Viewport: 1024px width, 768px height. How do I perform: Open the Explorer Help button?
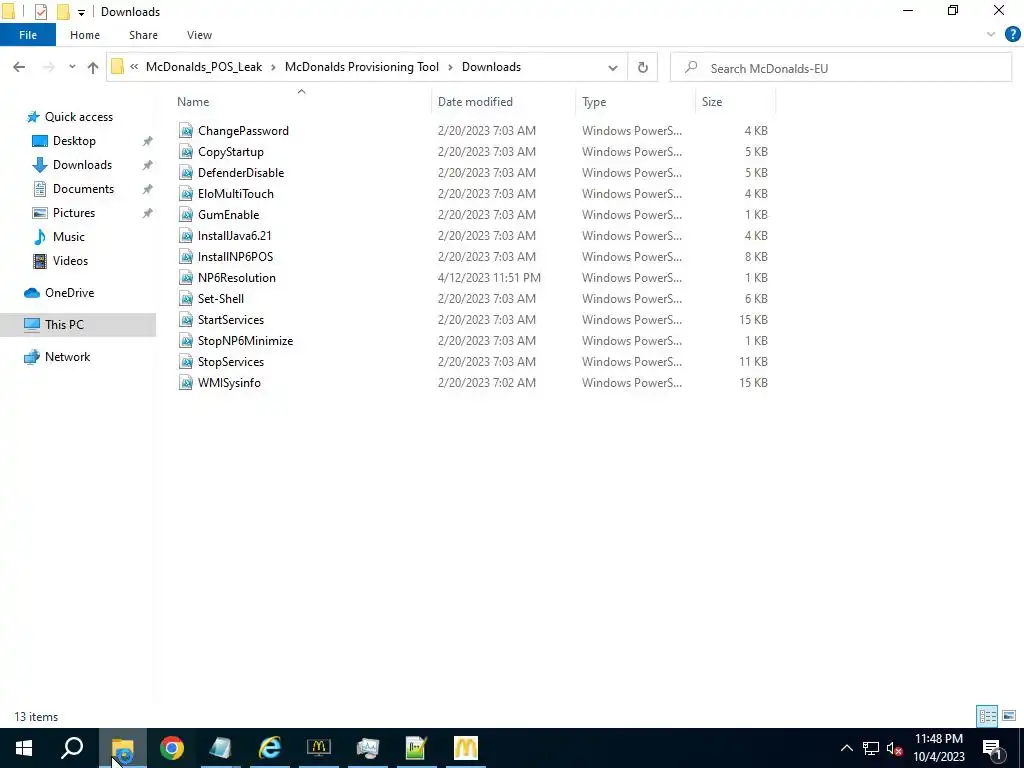(x=1012, y=35)
